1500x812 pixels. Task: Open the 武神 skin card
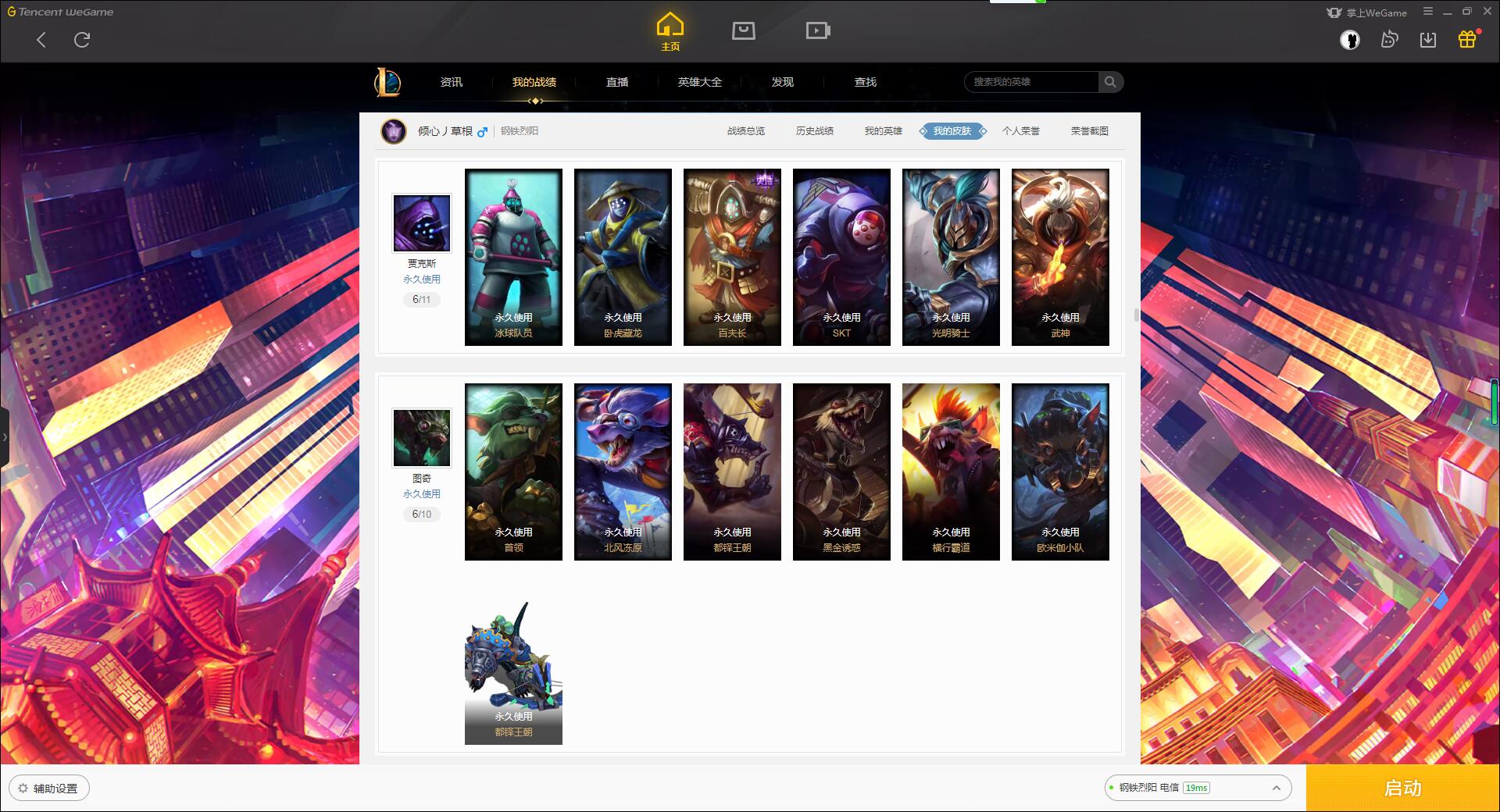tap(1060, 258)
